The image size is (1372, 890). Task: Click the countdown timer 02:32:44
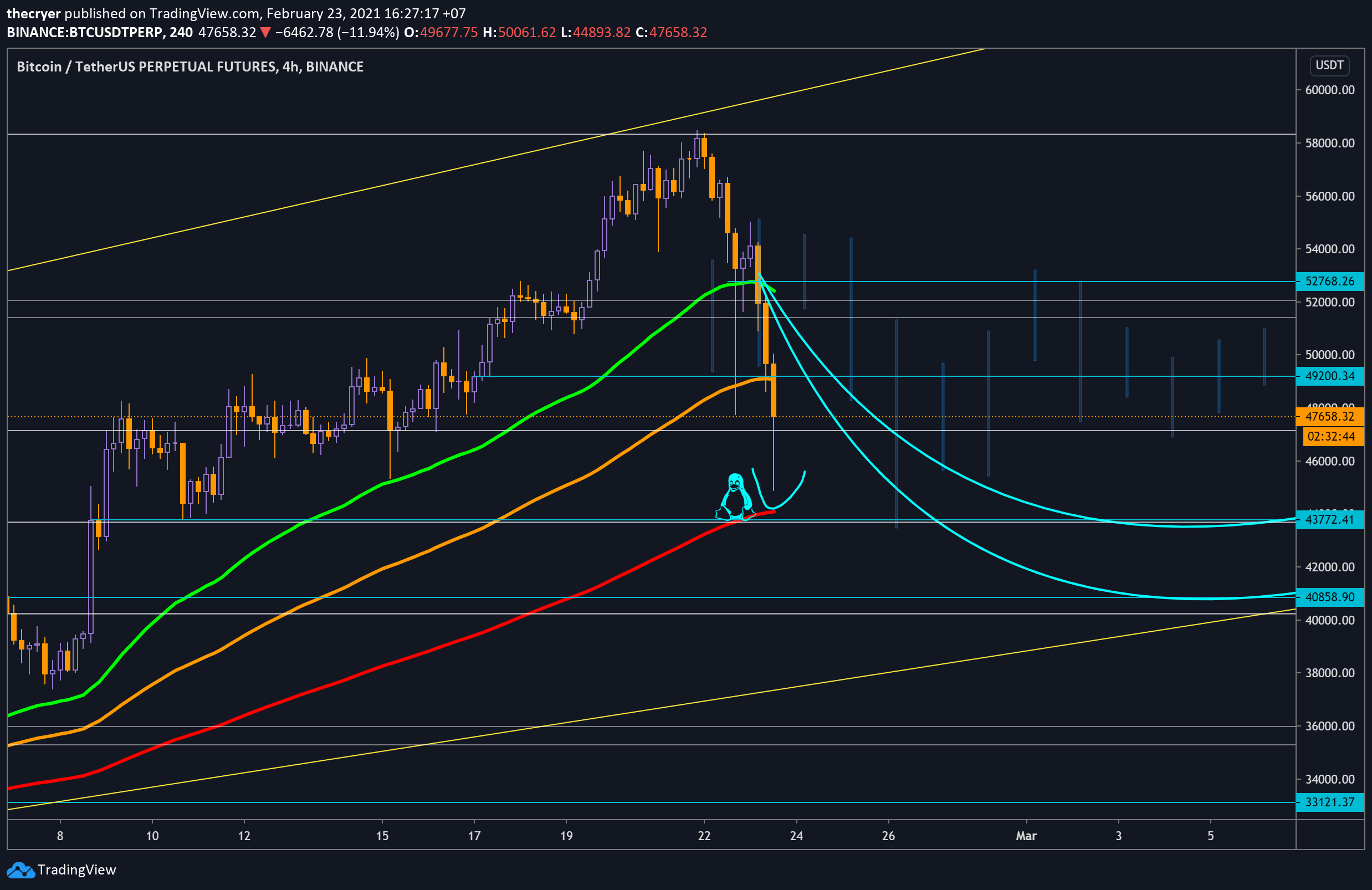[1333, 436]
